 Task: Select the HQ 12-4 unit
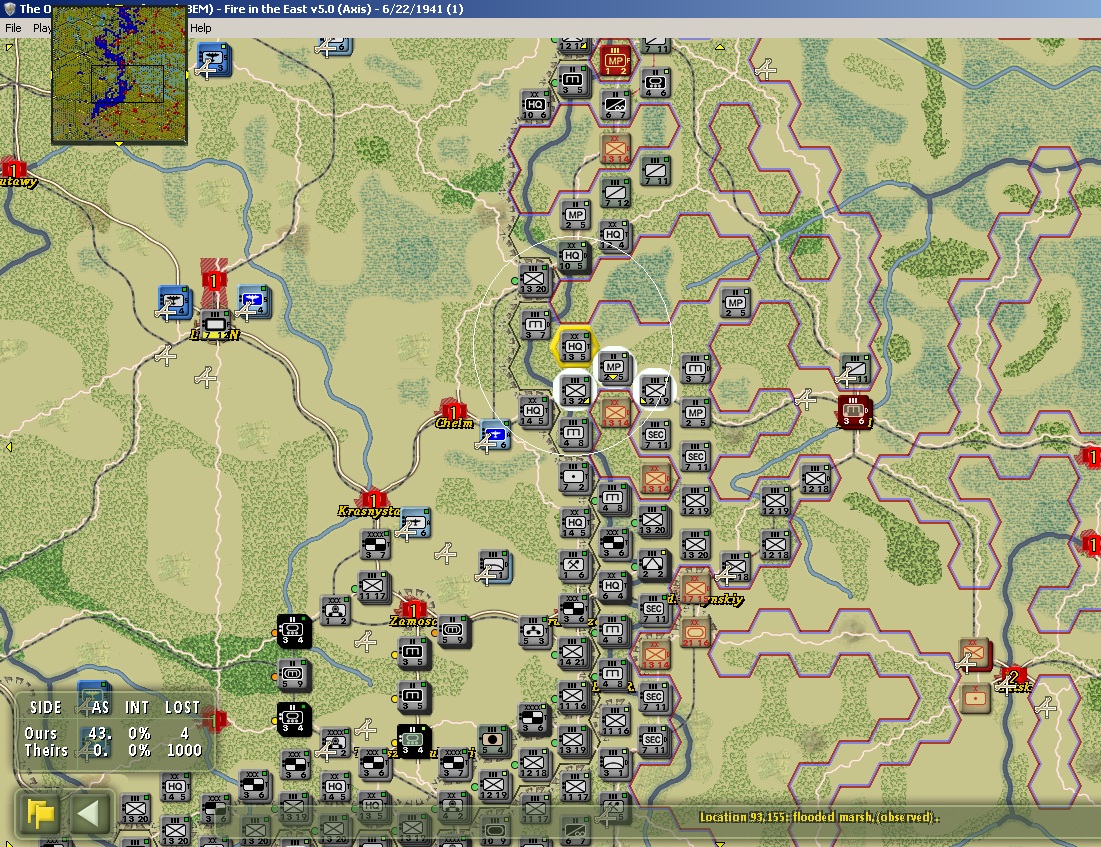614,236
